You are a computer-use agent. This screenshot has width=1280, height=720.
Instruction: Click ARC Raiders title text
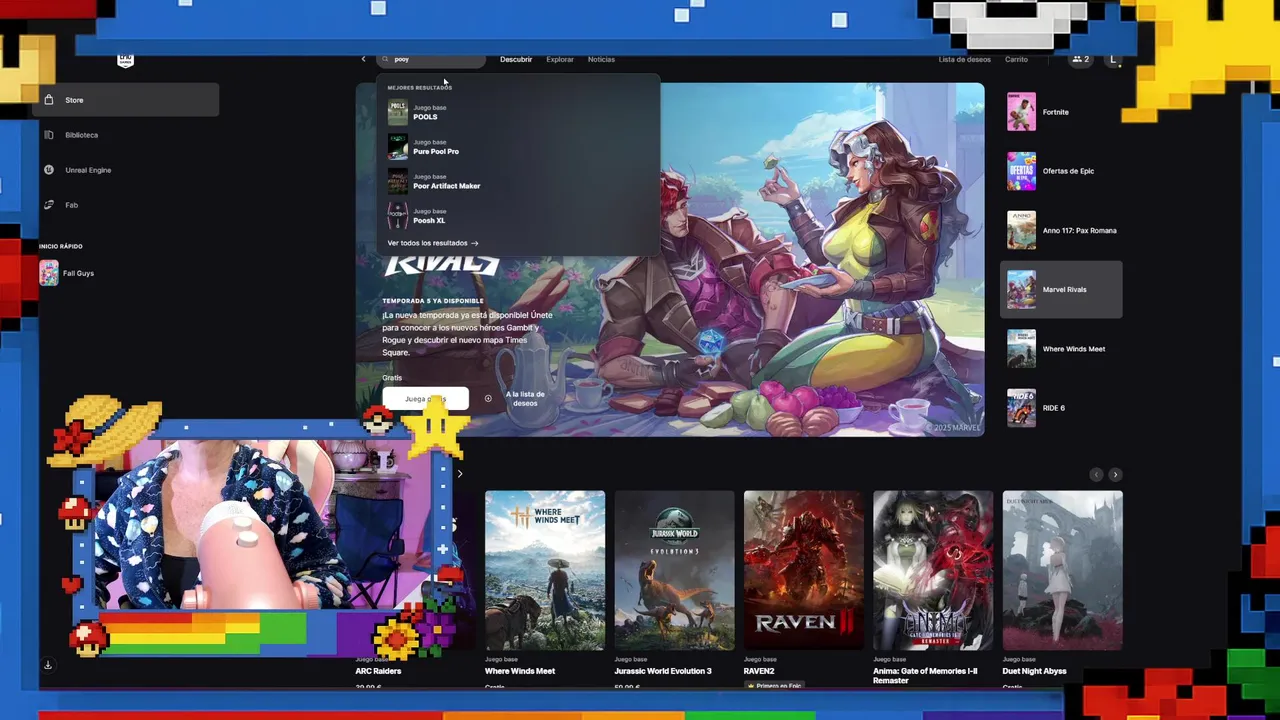tap(378, 671)
